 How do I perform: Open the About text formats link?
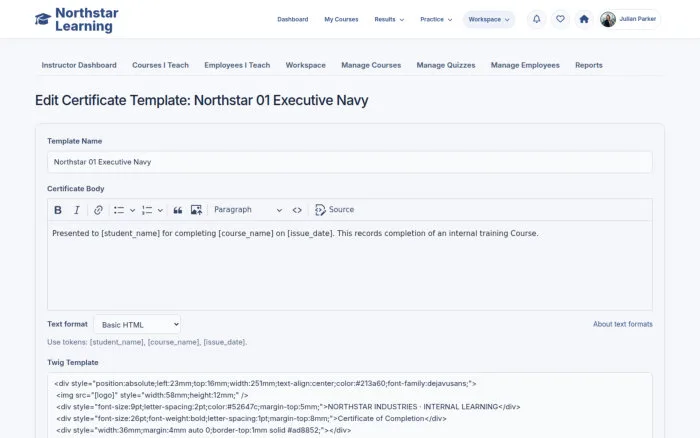(x=623, y=324)
